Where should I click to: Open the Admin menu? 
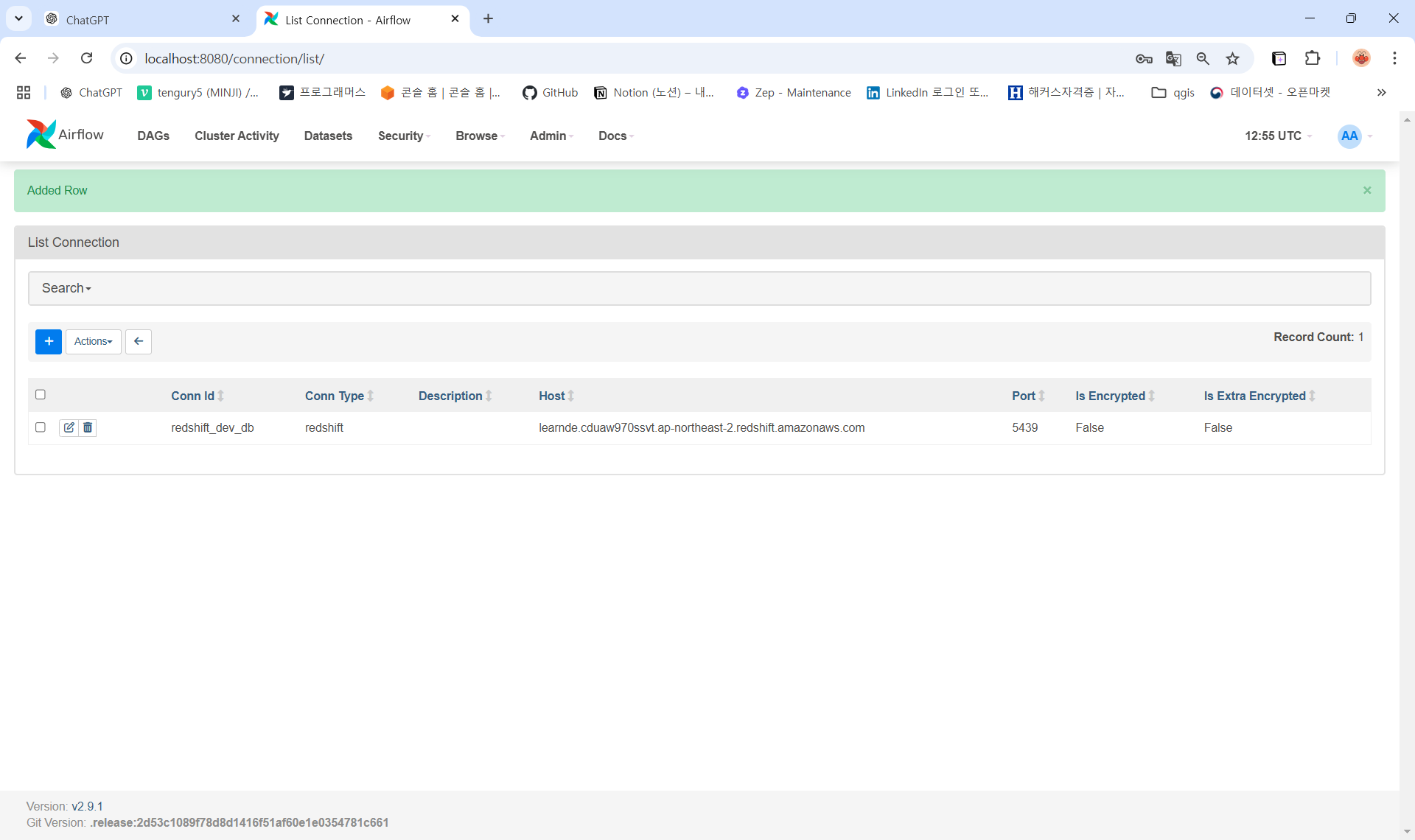[x=548, y=136]
